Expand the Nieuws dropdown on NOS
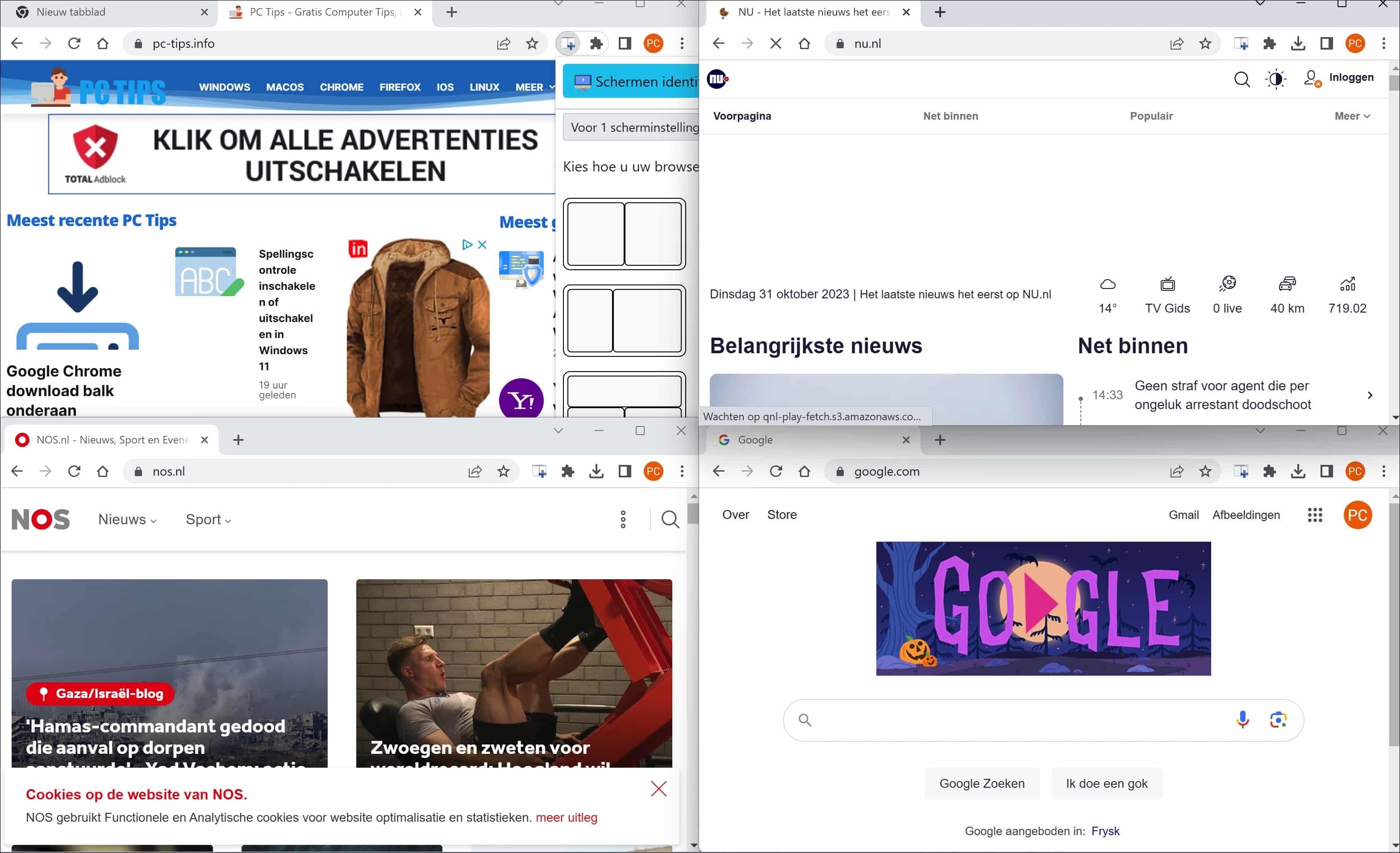Image resolution: width=1400 pixels, height=853 pixels. pos(126,519)
